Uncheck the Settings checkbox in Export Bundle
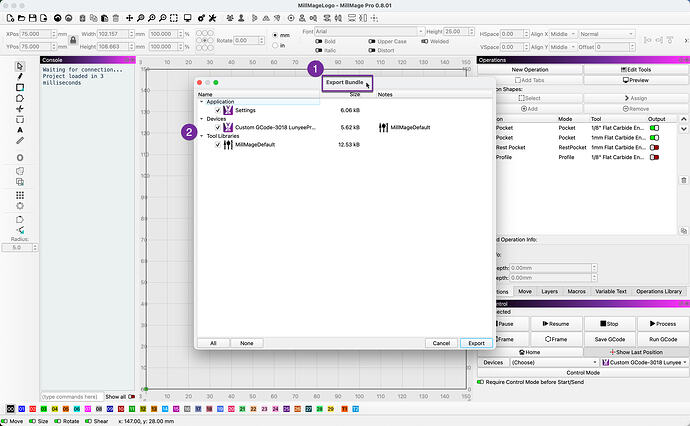Screen dimensions: 690x426 tap(218, 110)
